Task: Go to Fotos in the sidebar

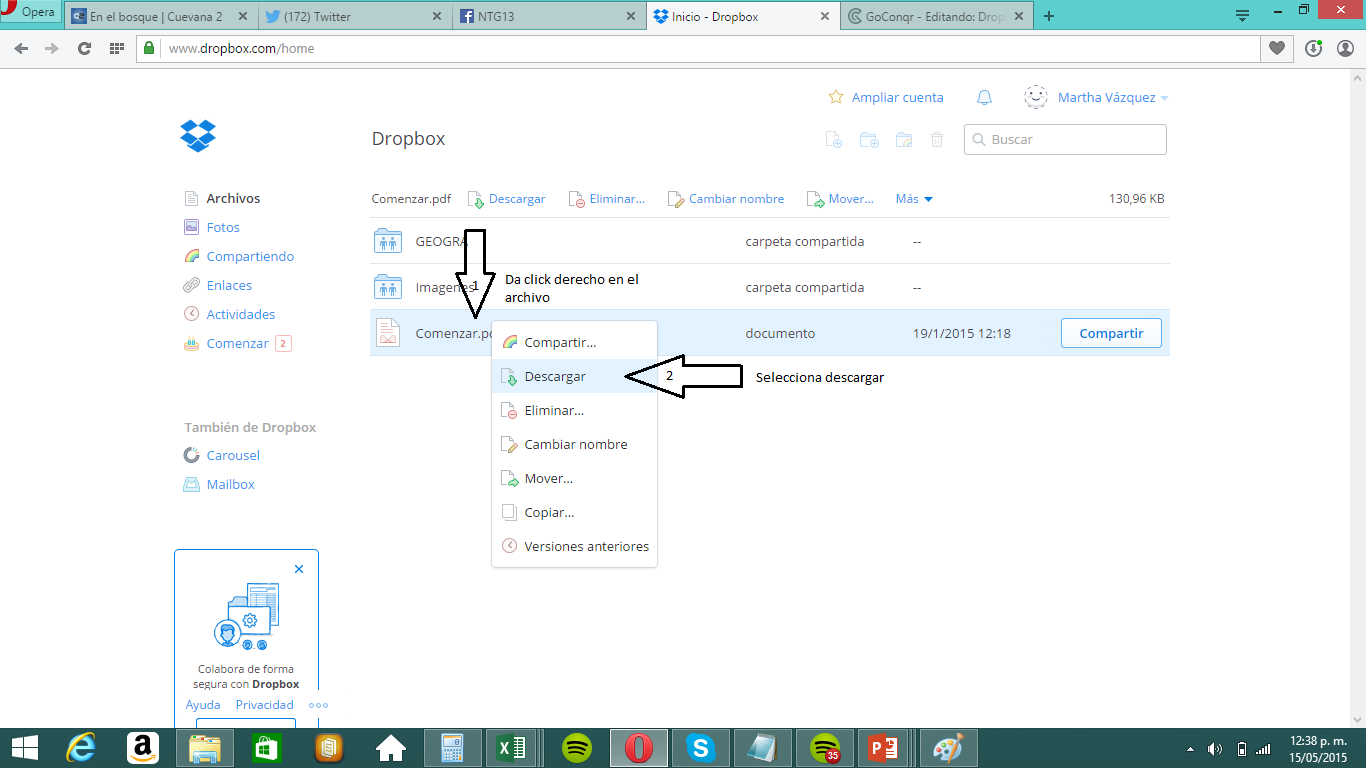Action: click(x=223, y=227)
